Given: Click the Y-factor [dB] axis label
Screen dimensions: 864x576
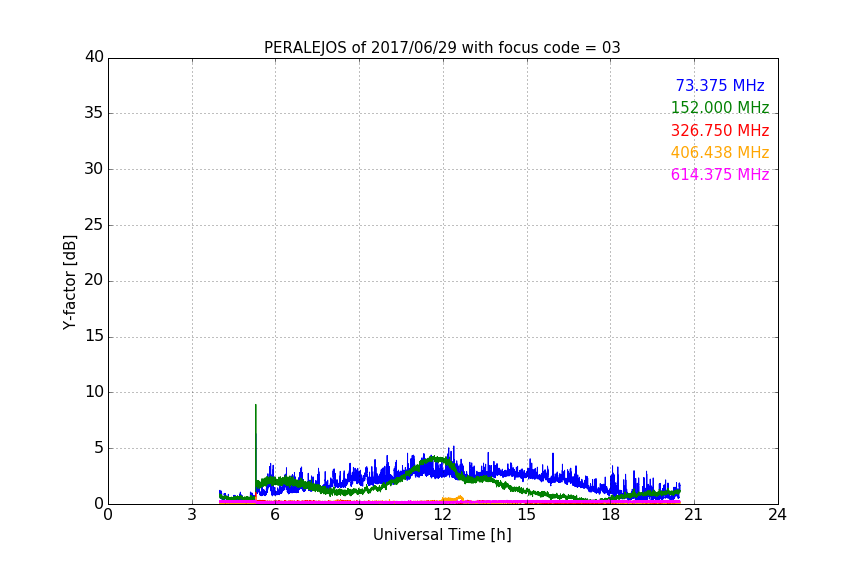Looking at the screenshot, I should coord(69,282).
